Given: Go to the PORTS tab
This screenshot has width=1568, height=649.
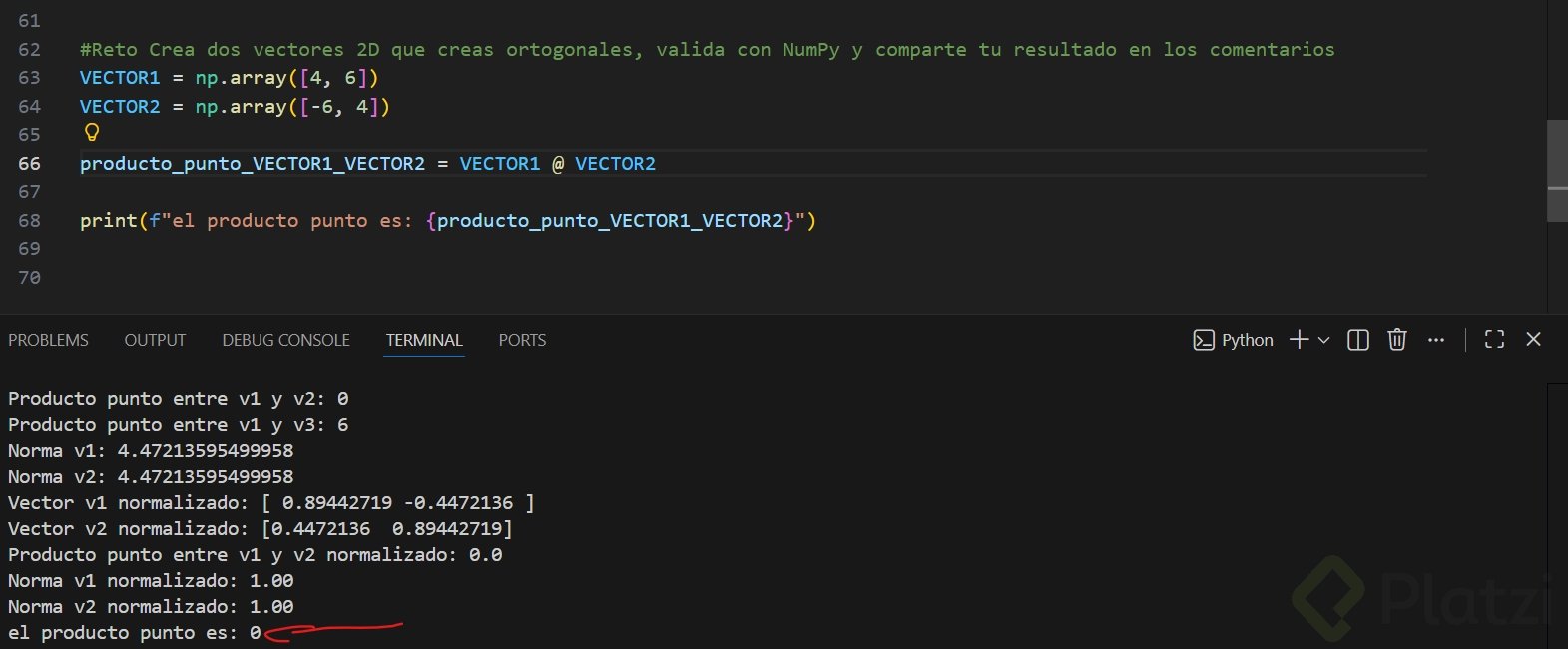Looking at the screenshot, I should pyautogui.click(x=522, y=340).
